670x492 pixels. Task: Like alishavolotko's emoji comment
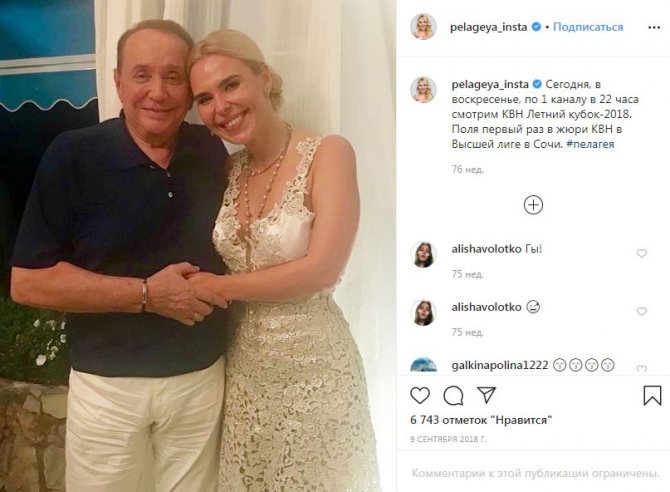tap(641, 312)
